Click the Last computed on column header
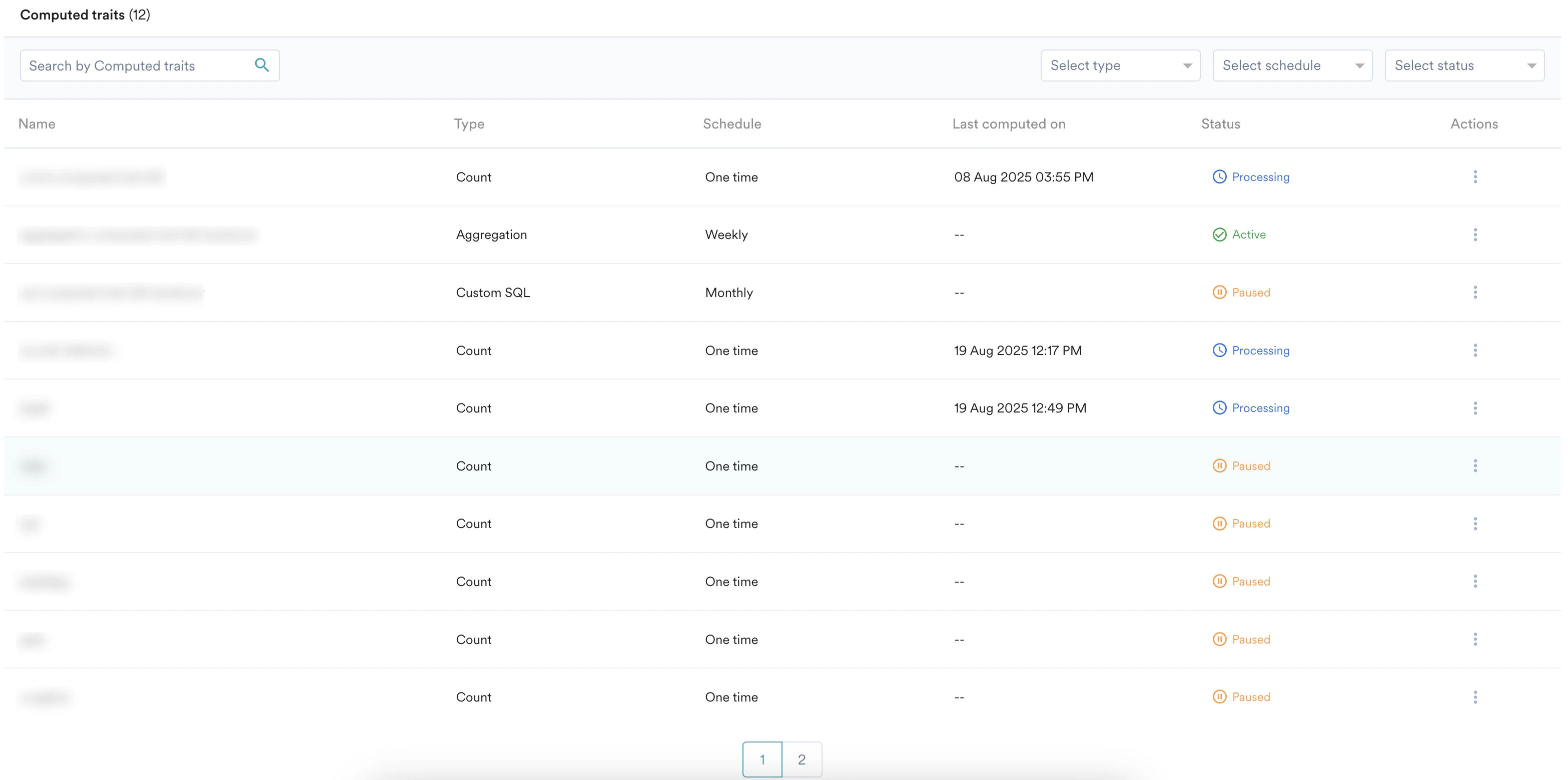 [1009, 123]
